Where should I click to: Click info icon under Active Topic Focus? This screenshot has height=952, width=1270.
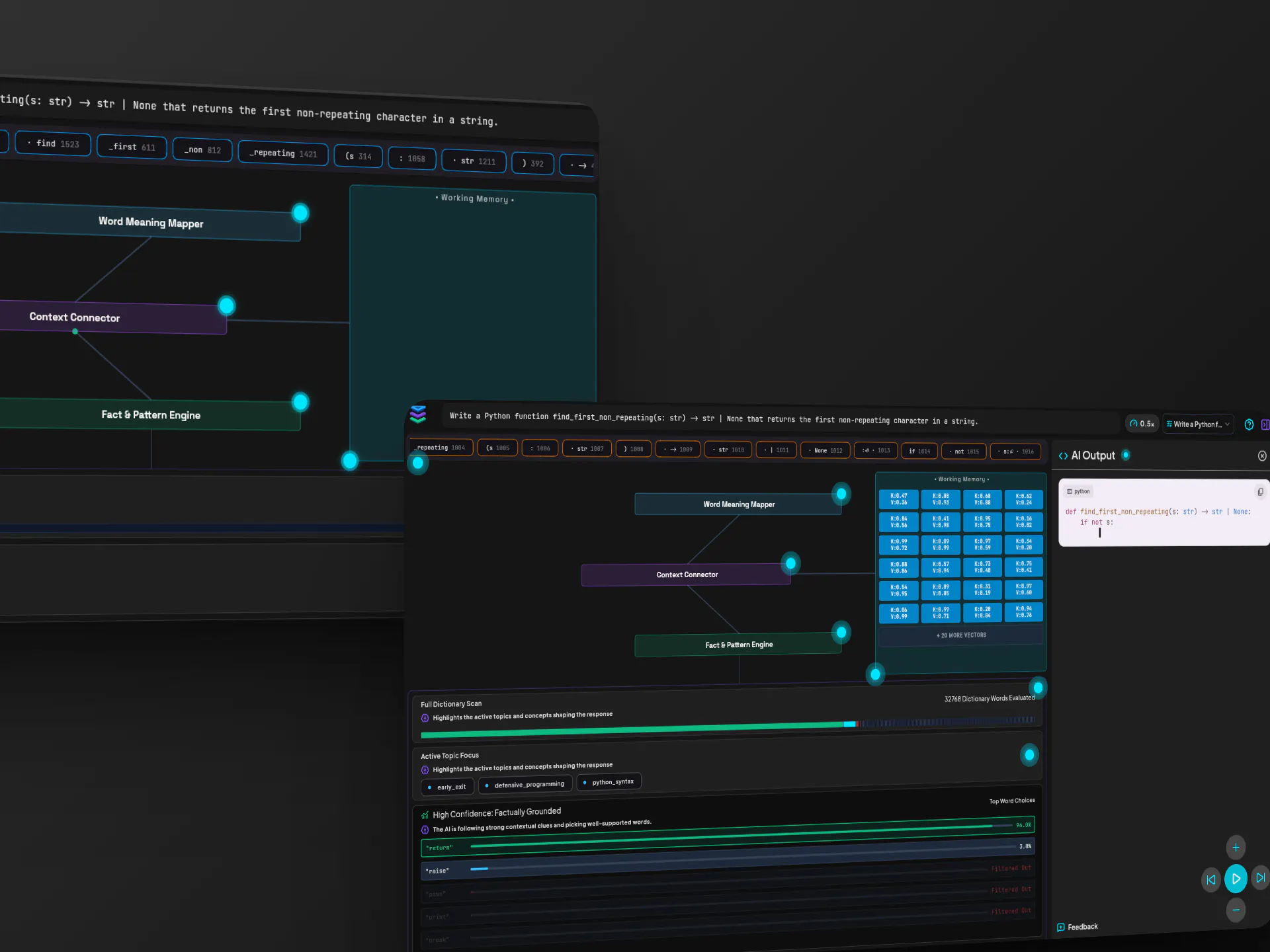coord(425,770)
